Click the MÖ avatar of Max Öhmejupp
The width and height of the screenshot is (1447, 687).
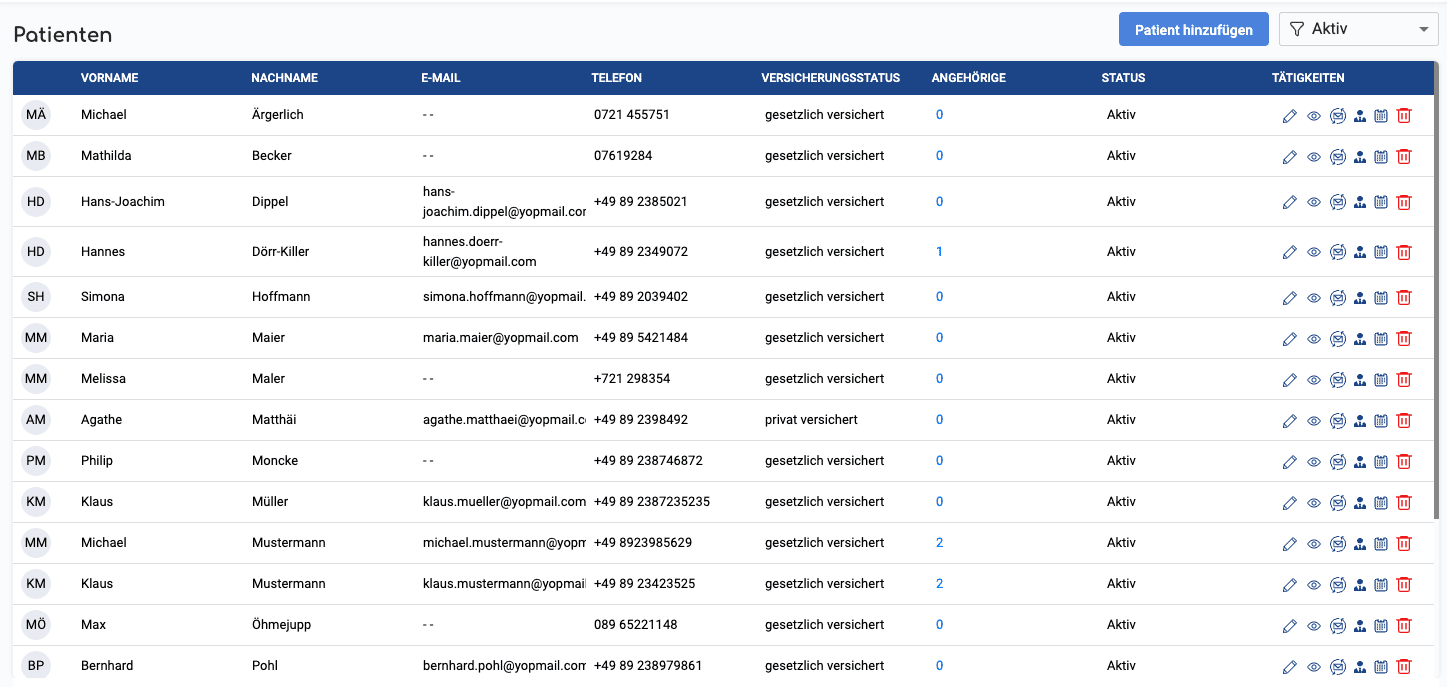pyautogui.click(x=36, y=625)
